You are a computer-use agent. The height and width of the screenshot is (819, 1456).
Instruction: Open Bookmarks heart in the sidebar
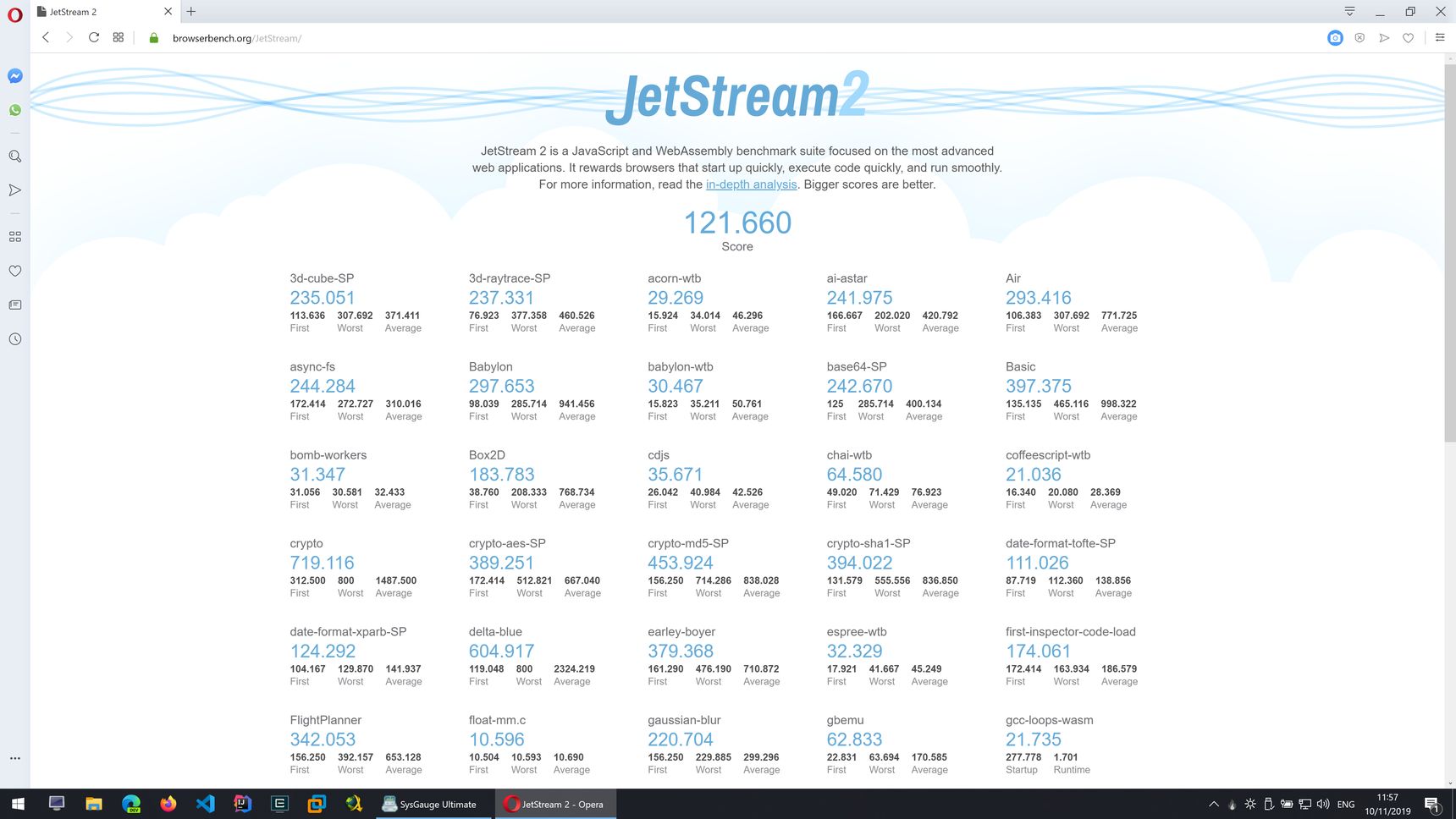(x=14, y=271)
